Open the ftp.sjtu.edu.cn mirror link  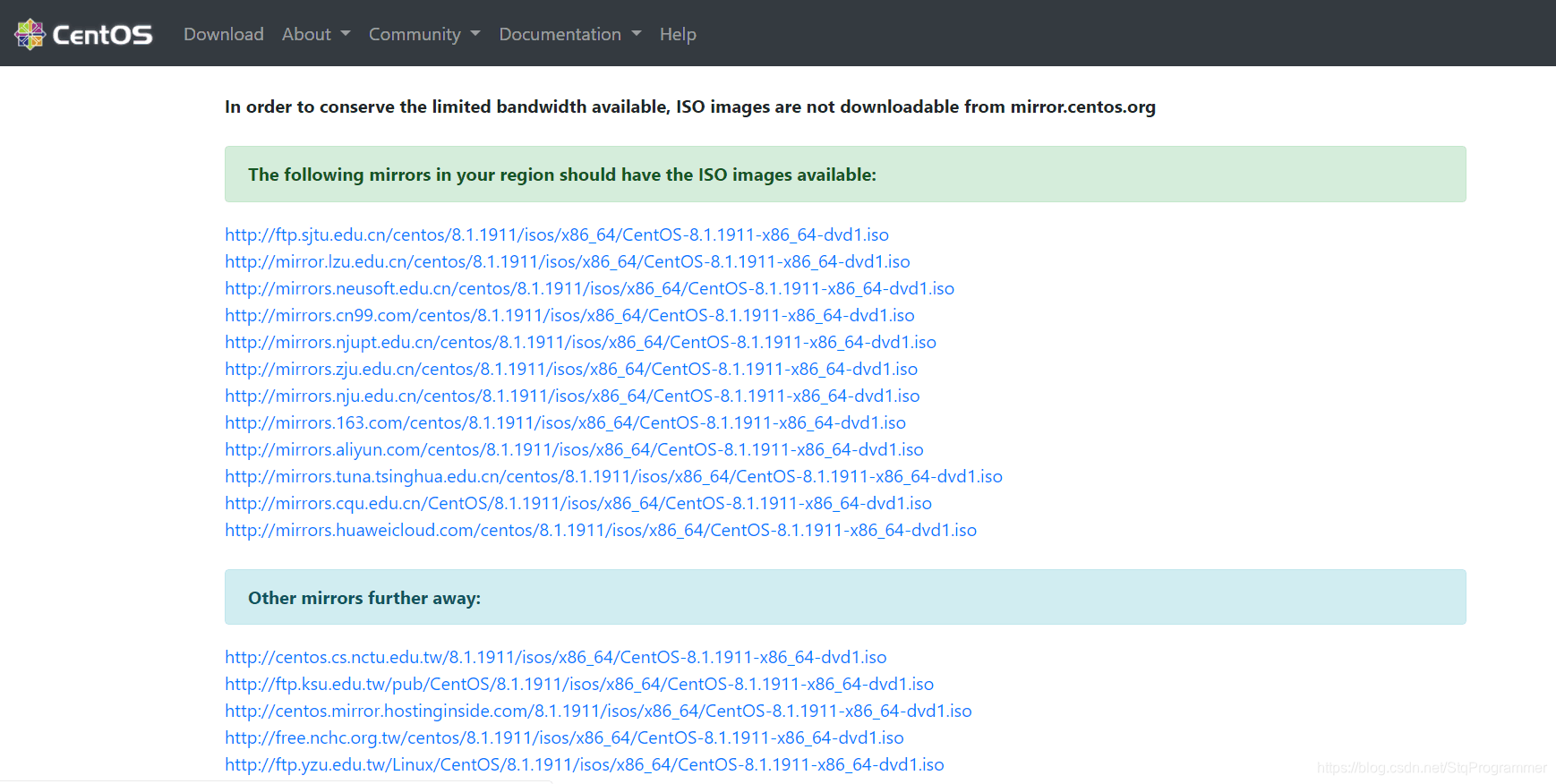point(557,234)
